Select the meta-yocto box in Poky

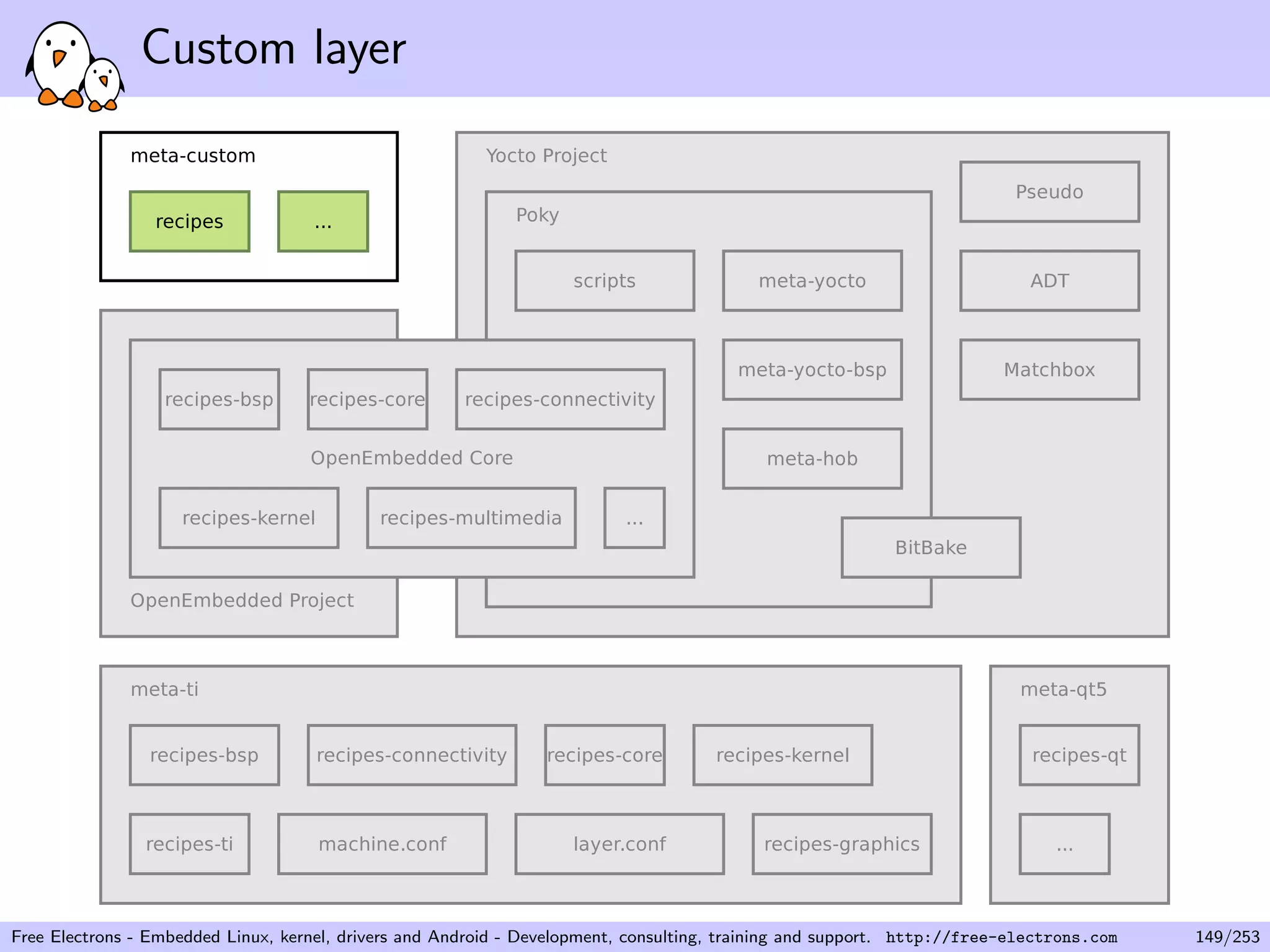pyautogui.click(x=812, y=281)
